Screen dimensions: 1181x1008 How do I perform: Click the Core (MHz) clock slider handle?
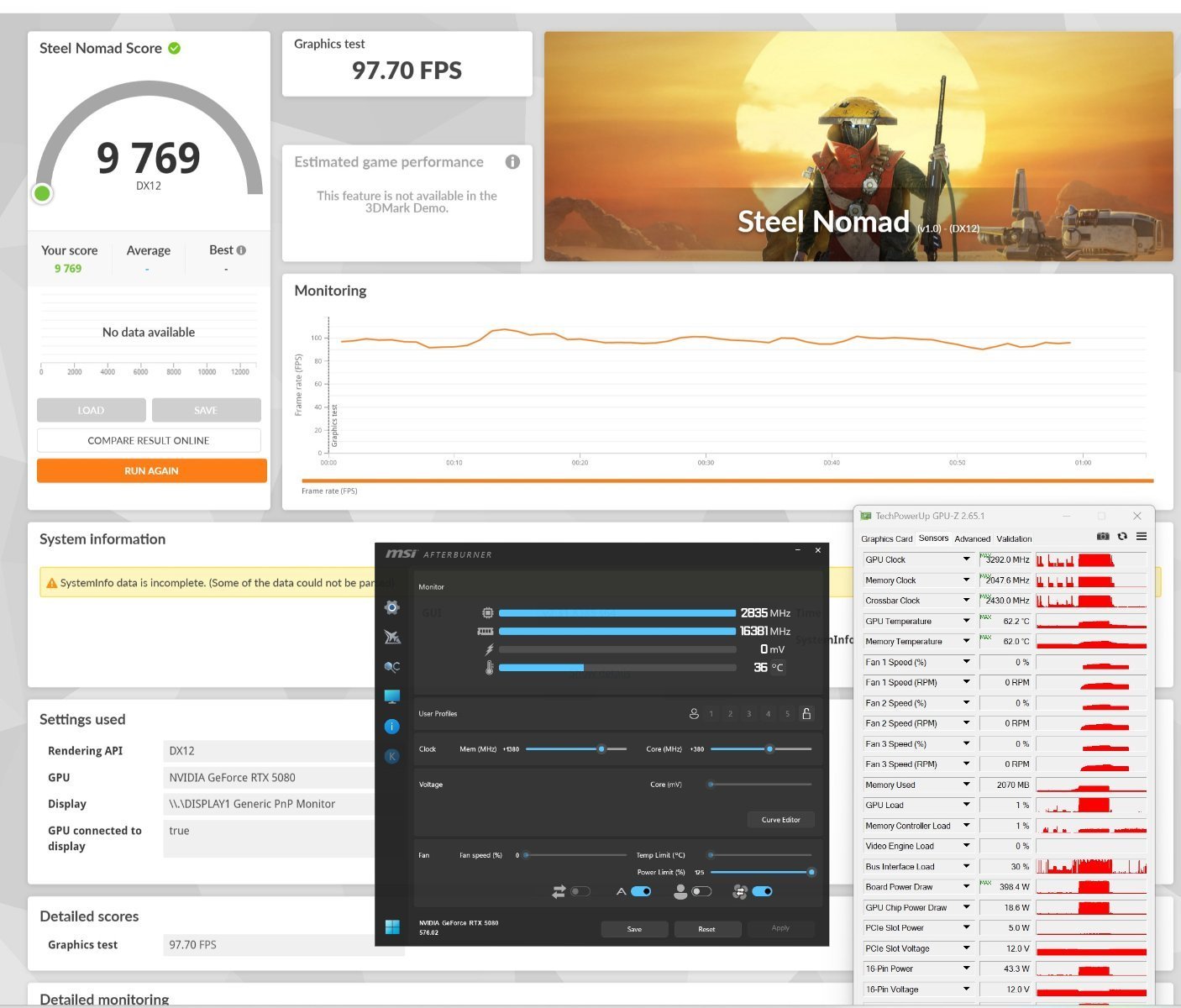769,748
